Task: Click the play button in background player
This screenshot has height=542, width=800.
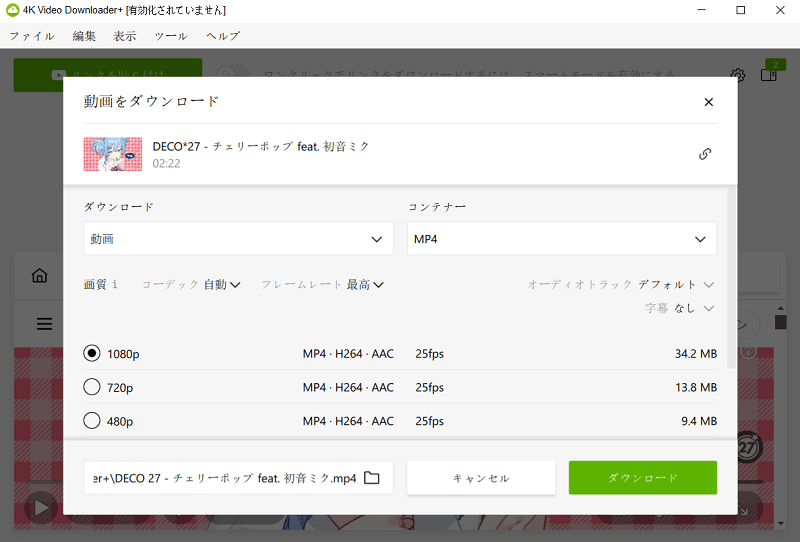Action: point(41,508)
